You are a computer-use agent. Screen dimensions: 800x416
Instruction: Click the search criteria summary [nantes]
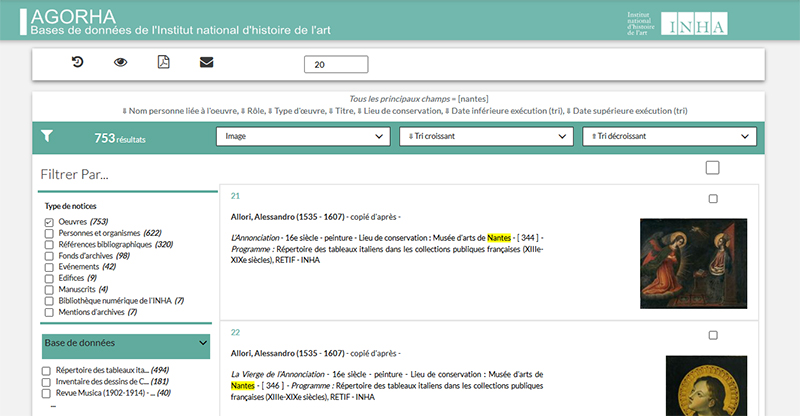click(x=418, y=99)
